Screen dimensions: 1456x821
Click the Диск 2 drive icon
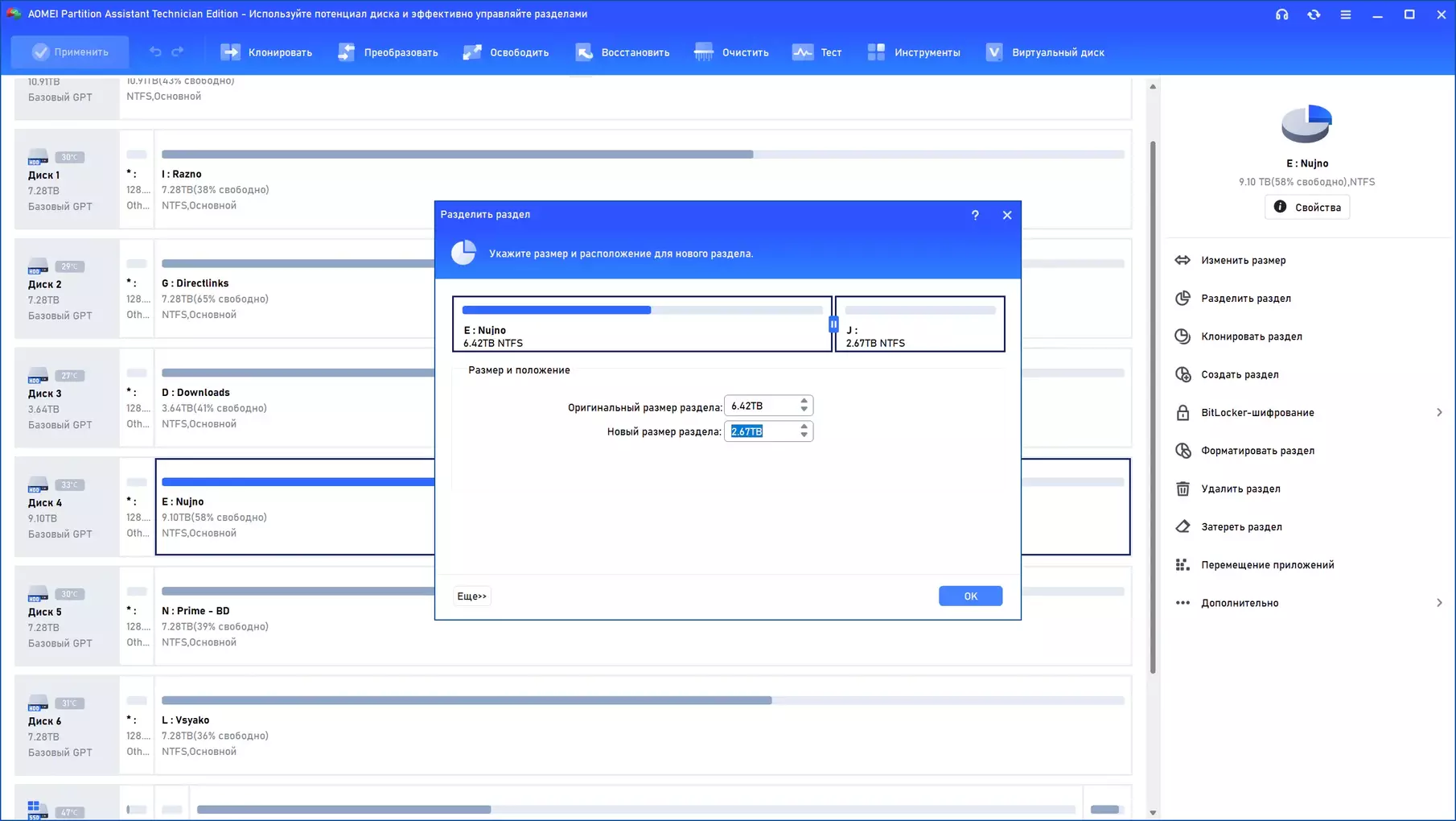click(38, 266)
